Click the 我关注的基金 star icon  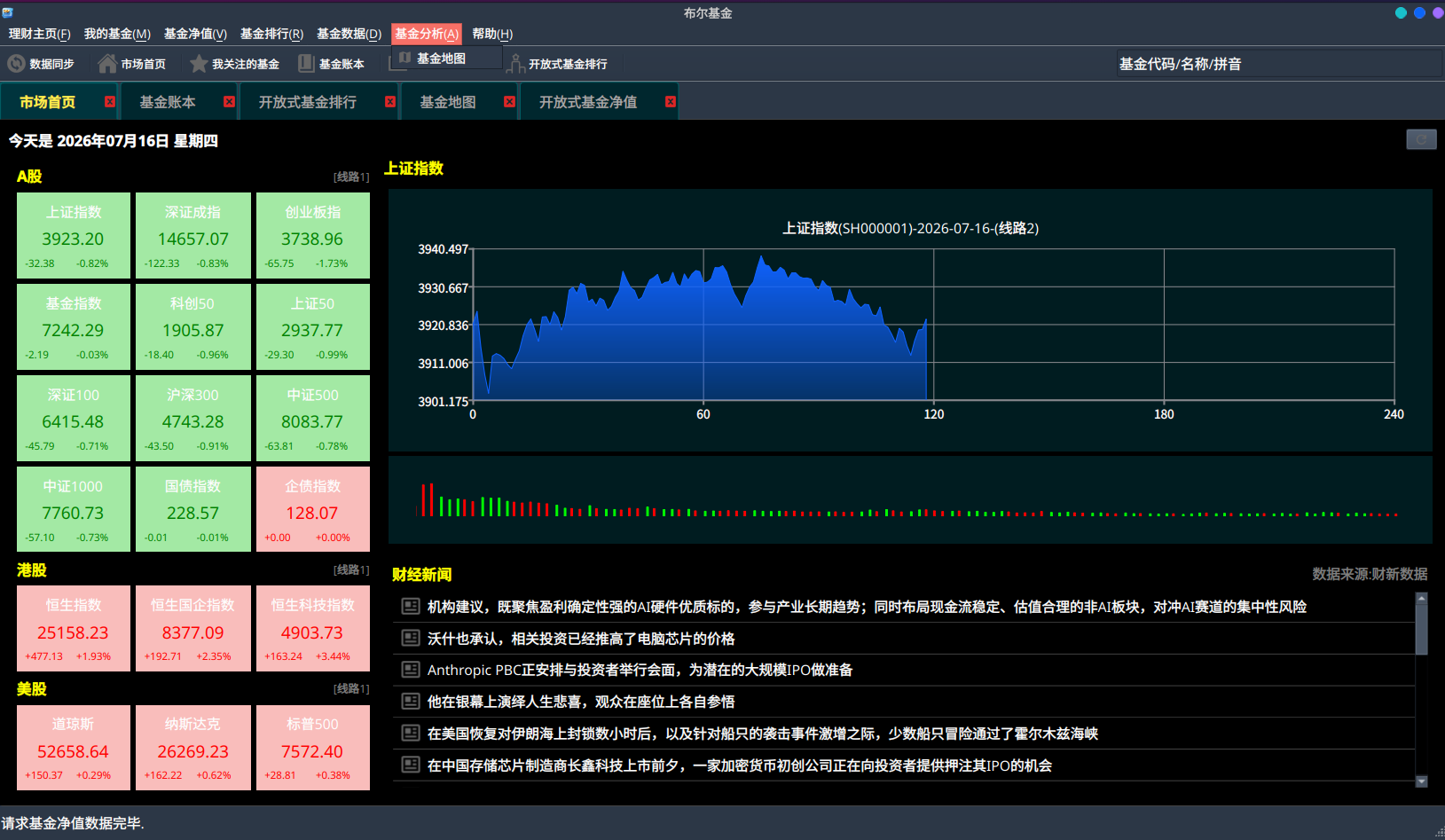199,64
